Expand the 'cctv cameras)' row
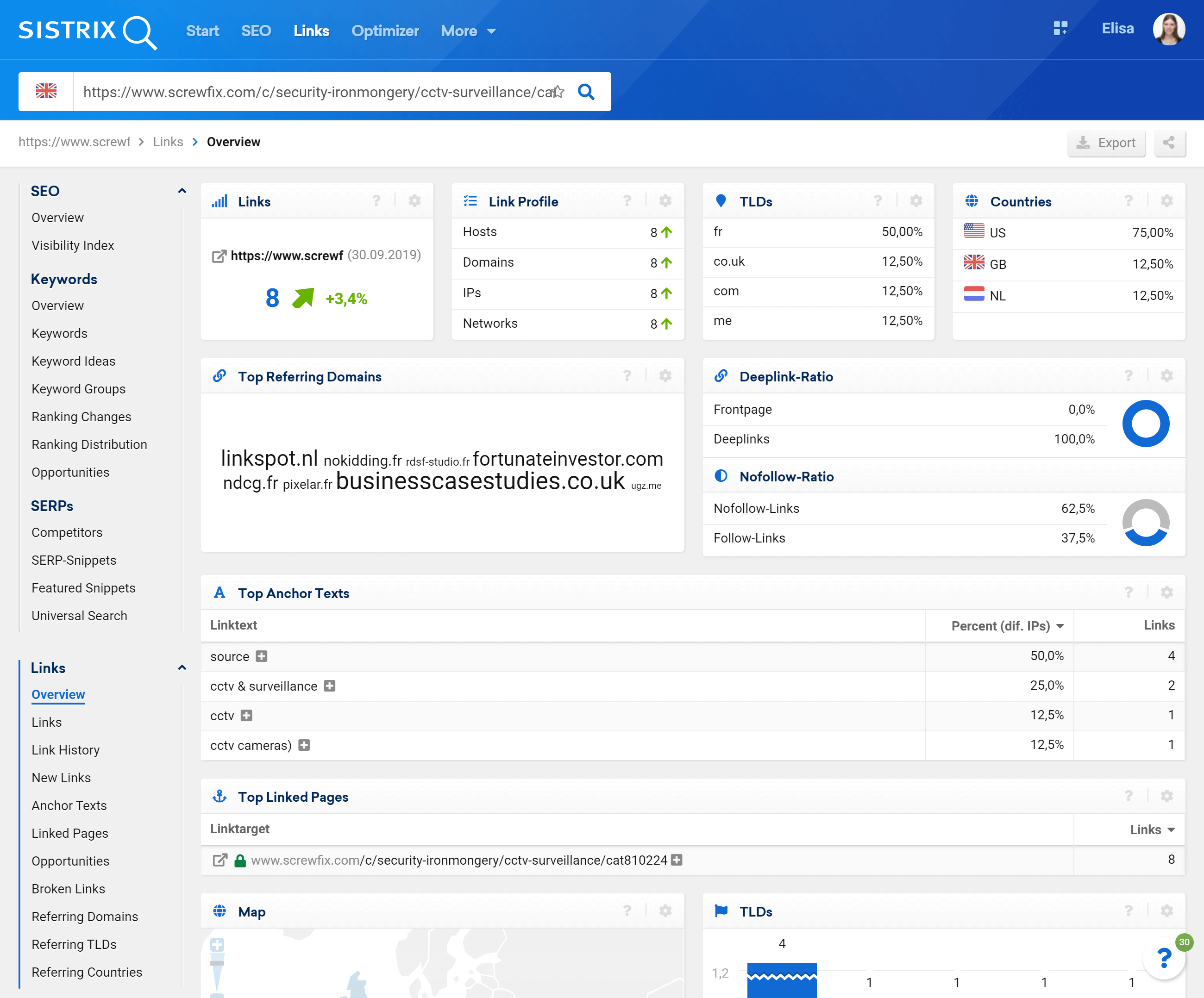Screen dimensions: 1204x998 (304, 745)
